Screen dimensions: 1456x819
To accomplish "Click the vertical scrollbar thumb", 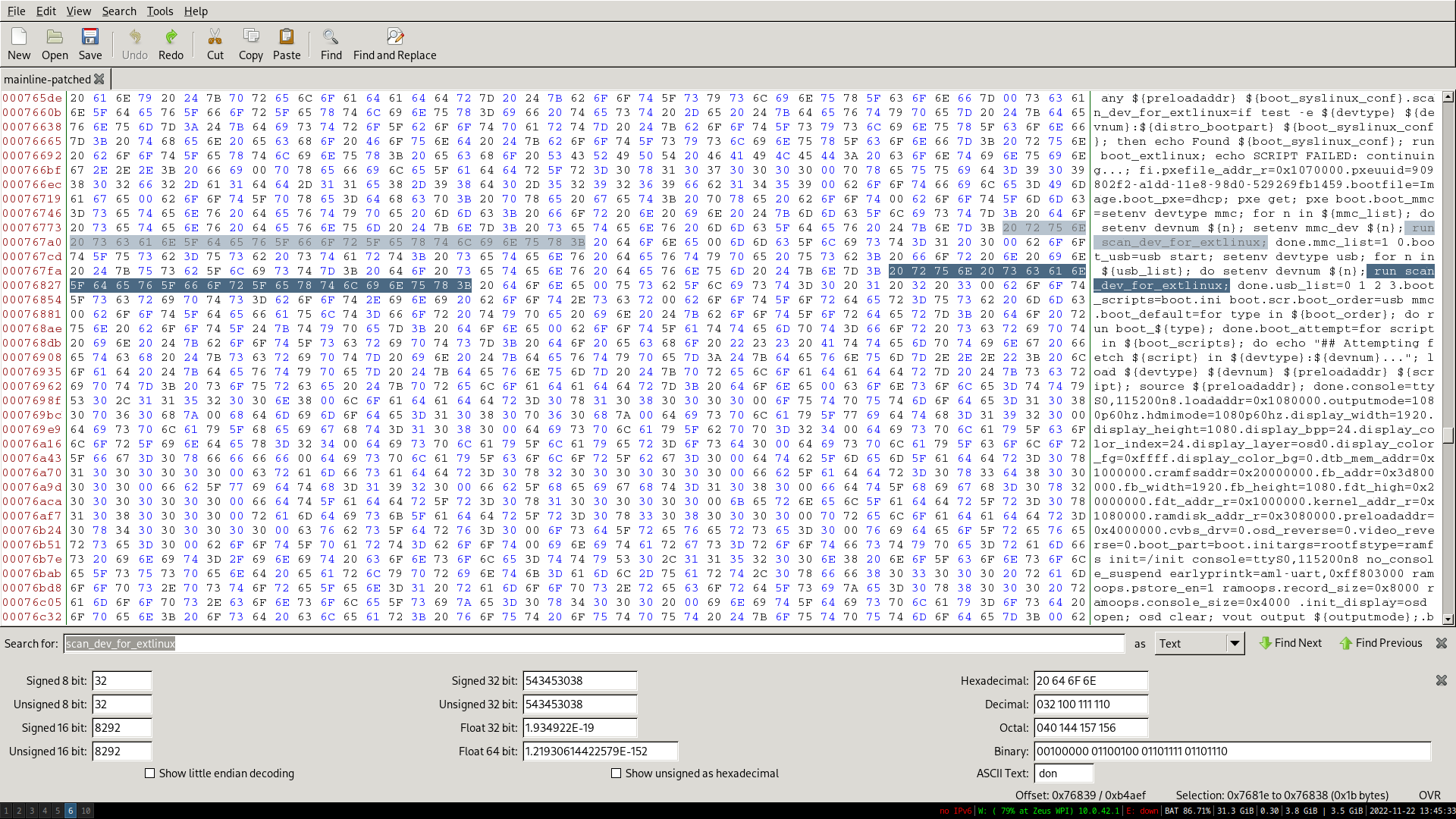I will click(x=1448, y=435).
